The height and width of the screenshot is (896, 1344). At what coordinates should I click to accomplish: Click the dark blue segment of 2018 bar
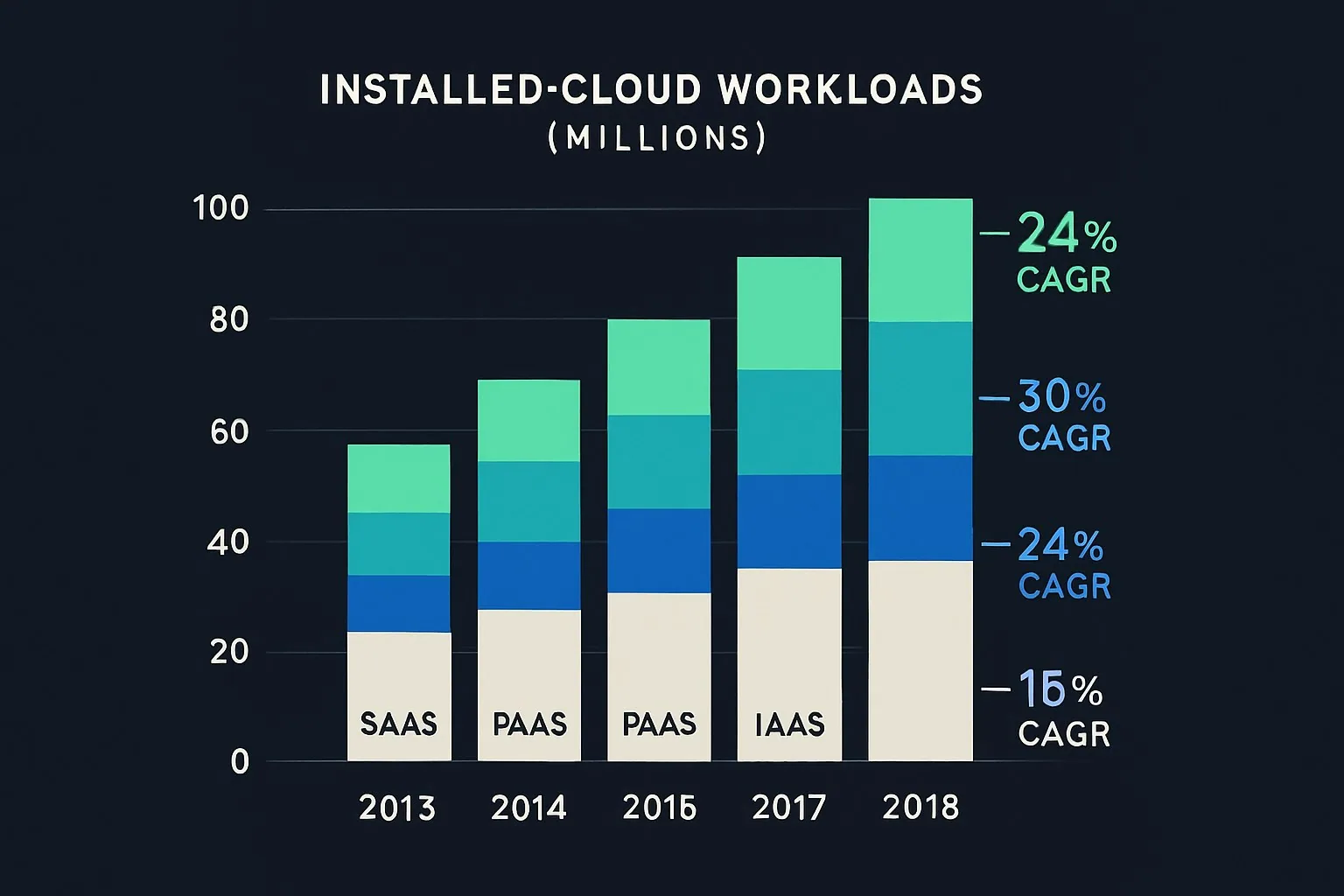point(920,507)
